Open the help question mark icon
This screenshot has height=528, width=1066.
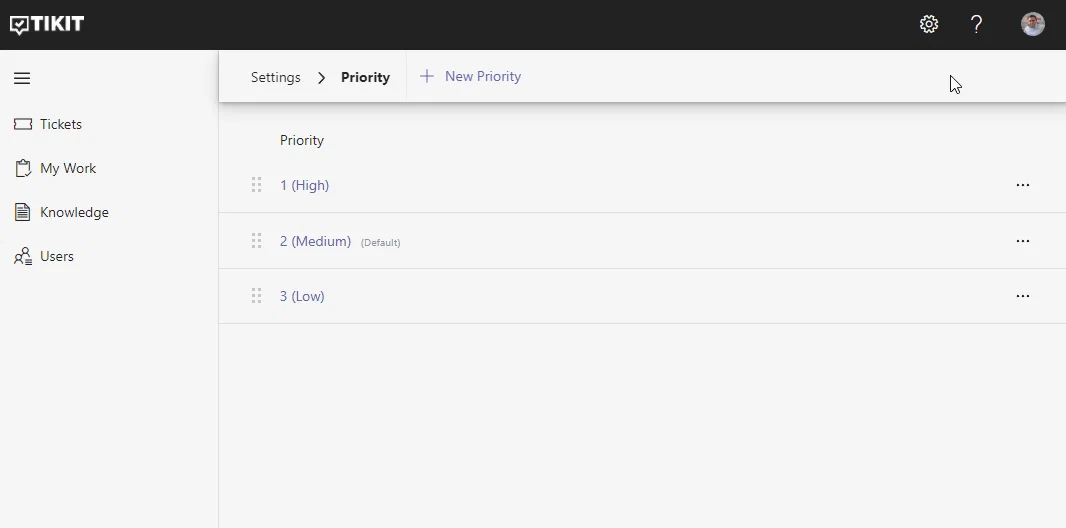click(x=976, y=24)
